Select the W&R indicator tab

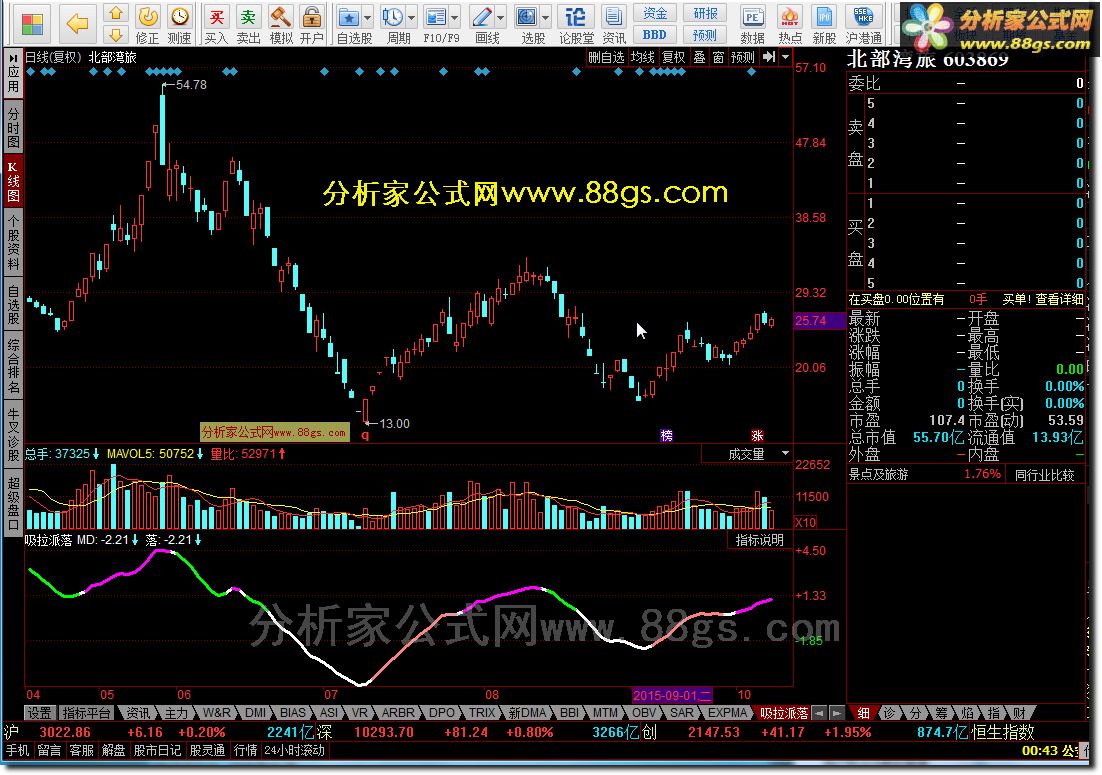(x=216, y=712)
